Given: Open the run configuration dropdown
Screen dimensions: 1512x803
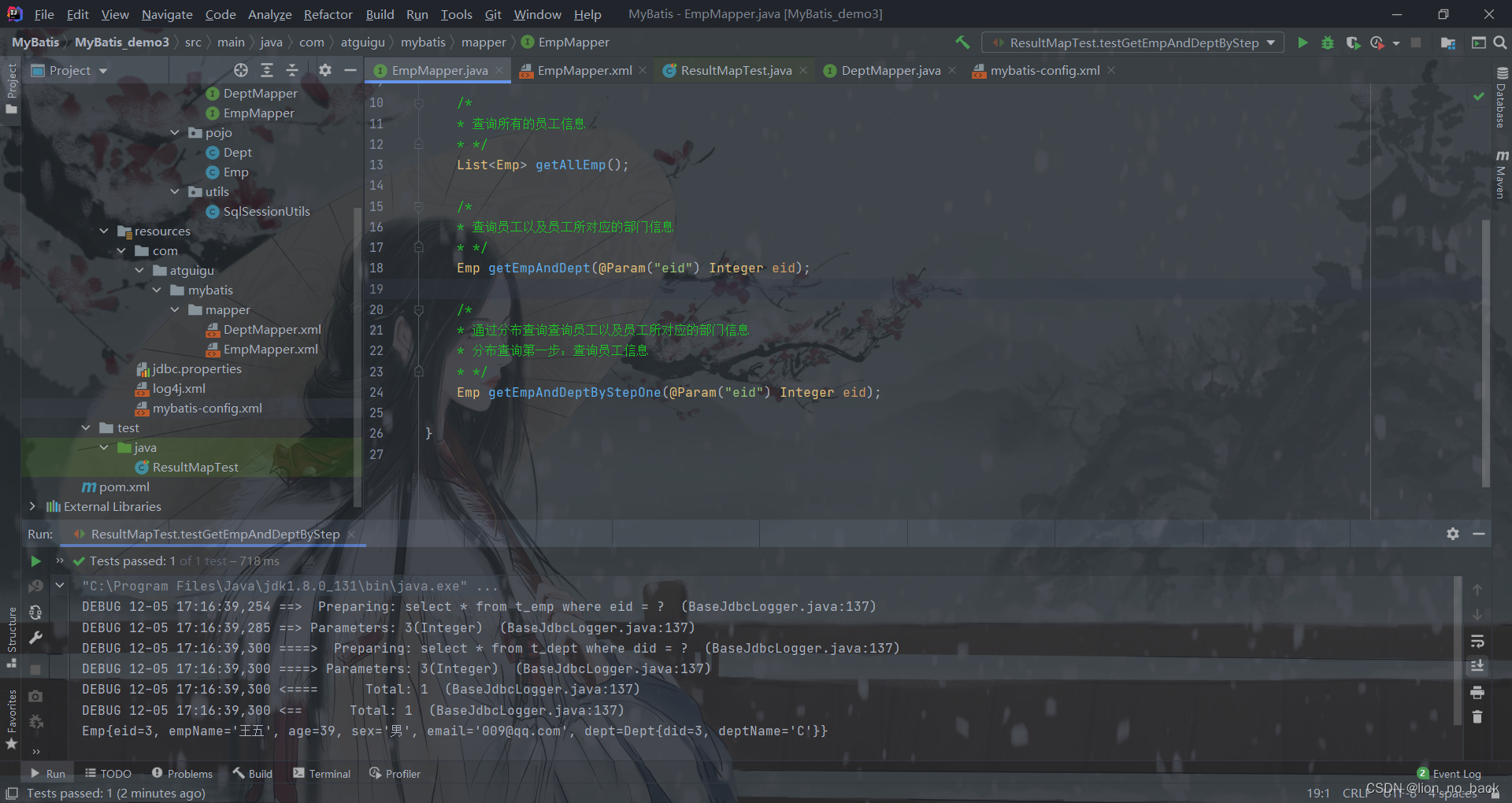Looking at the screenshot, I should tap(1134, 43).
